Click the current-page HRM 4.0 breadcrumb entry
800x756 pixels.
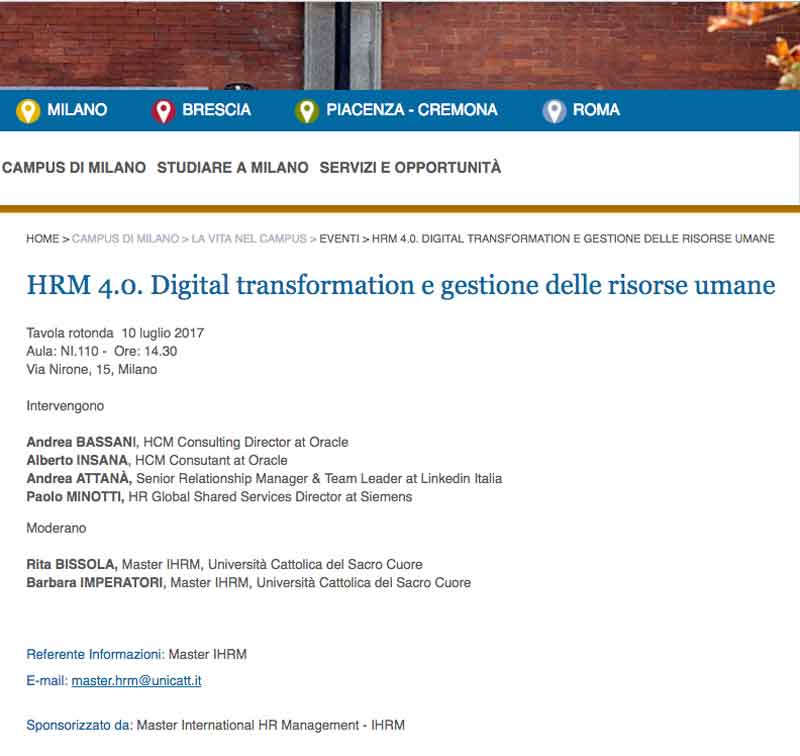coord(573,239)
